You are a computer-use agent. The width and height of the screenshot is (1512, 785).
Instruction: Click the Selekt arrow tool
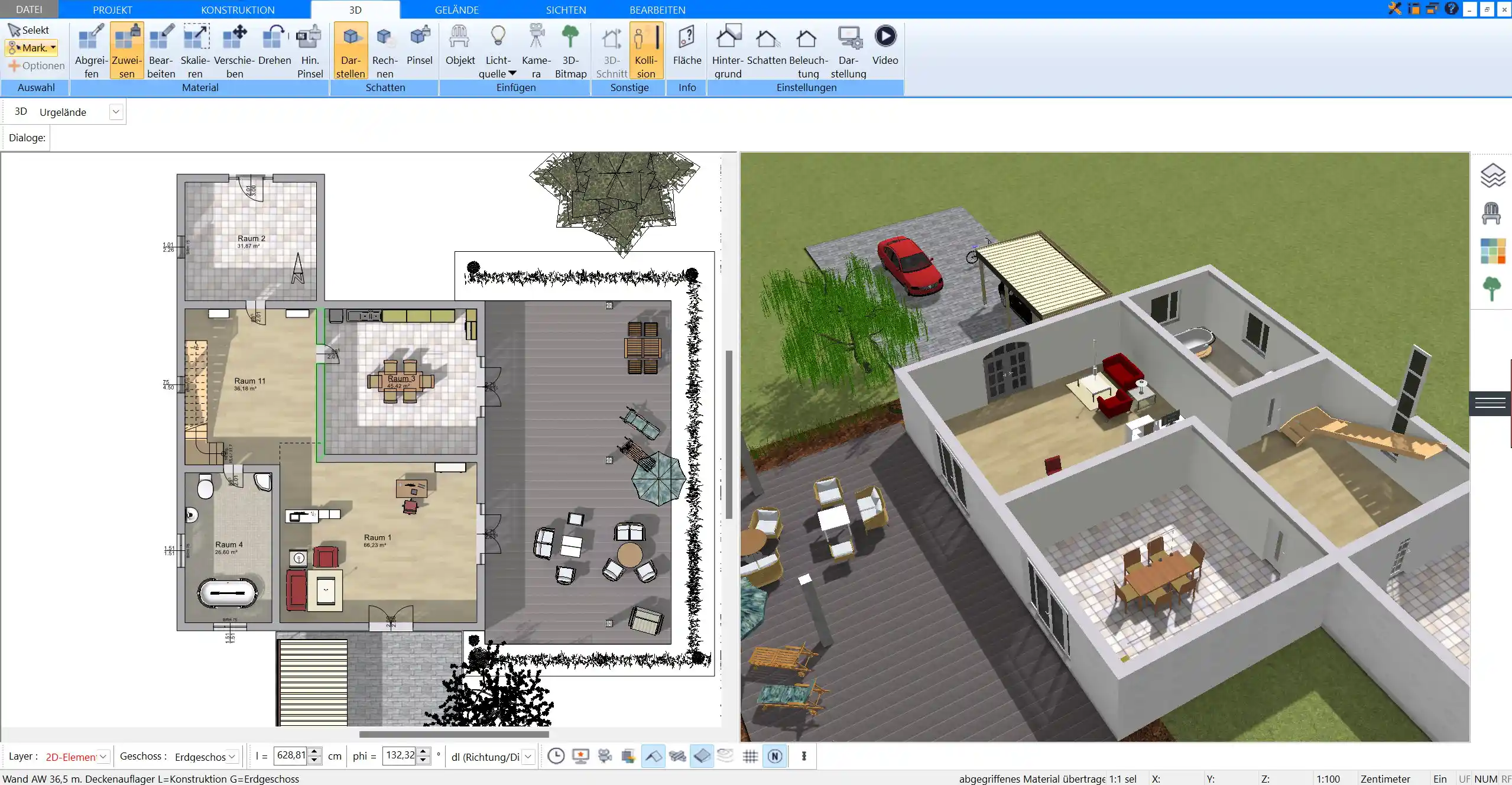(x=29, y=30)
